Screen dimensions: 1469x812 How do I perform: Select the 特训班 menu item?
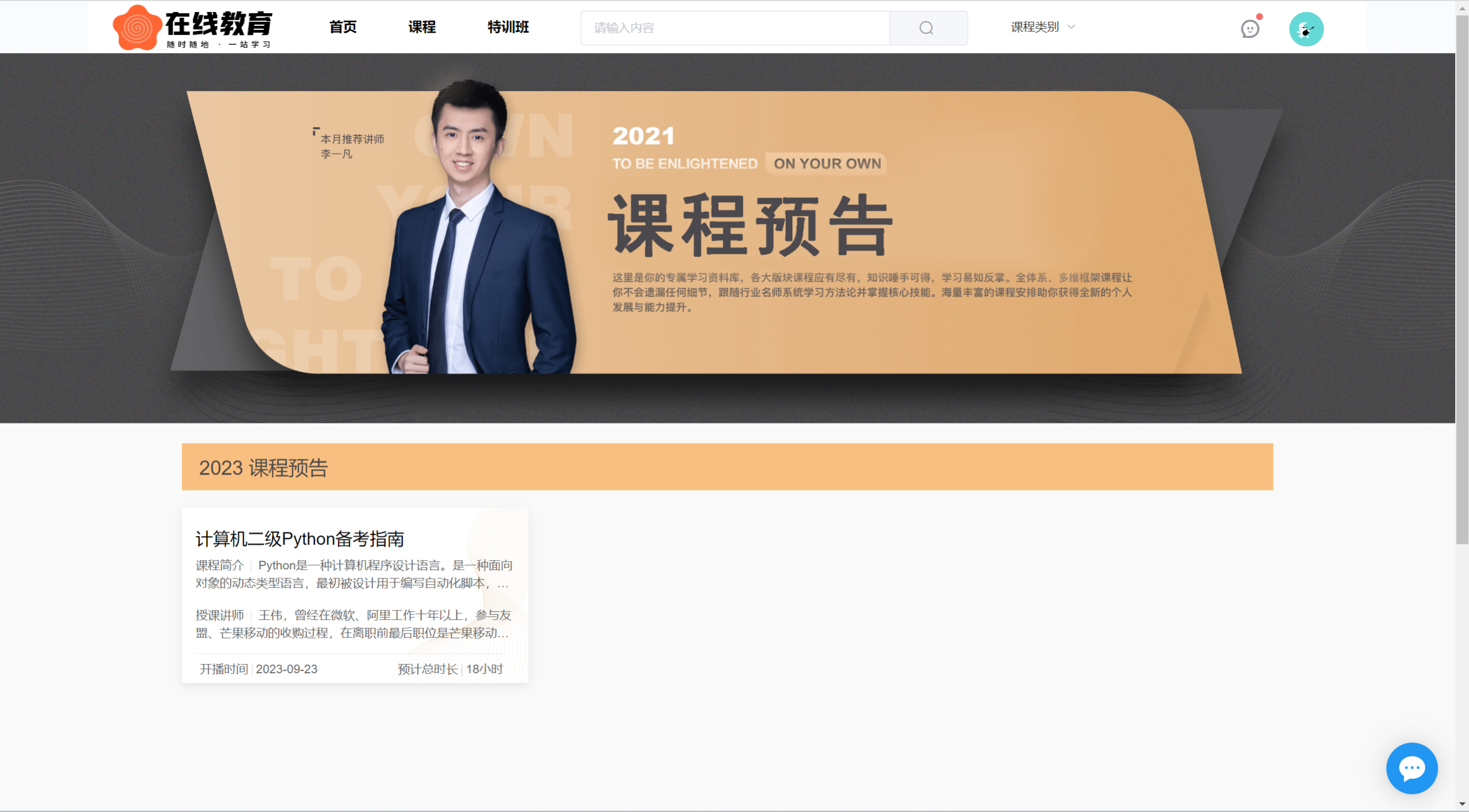pyautogui.click(x=508, y=27)
